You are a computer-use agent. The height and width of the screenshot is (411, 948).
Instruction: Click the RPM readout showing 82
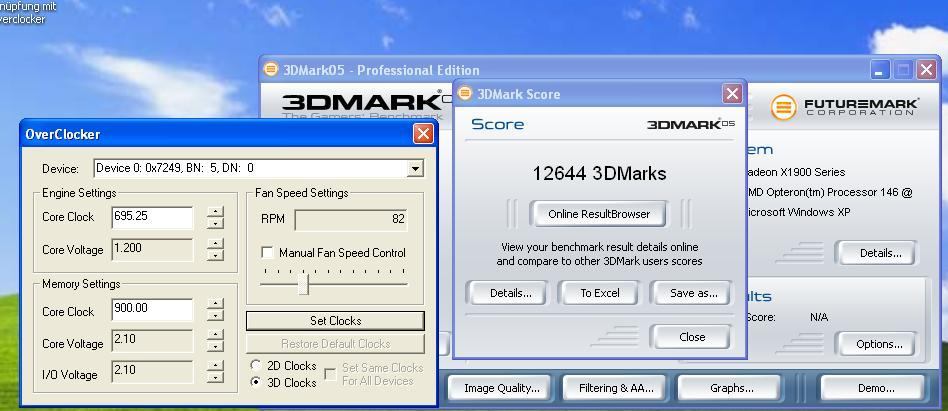[351, 219]
